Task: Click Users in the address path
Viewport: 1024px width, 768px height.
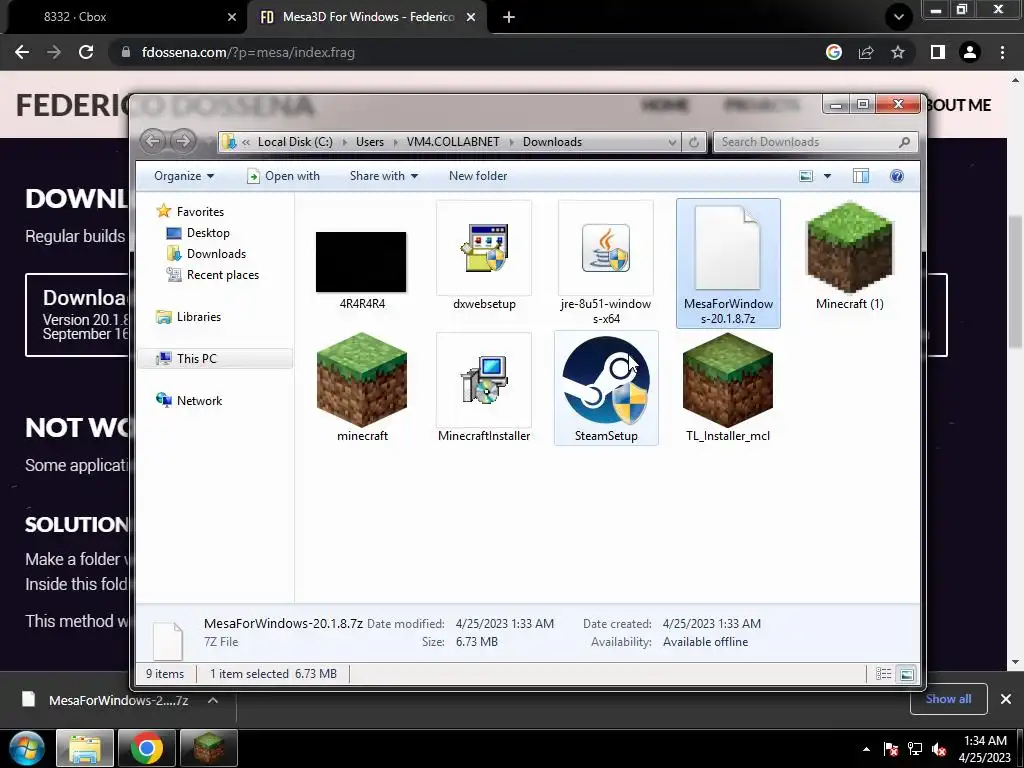Action: coord(370,142)
